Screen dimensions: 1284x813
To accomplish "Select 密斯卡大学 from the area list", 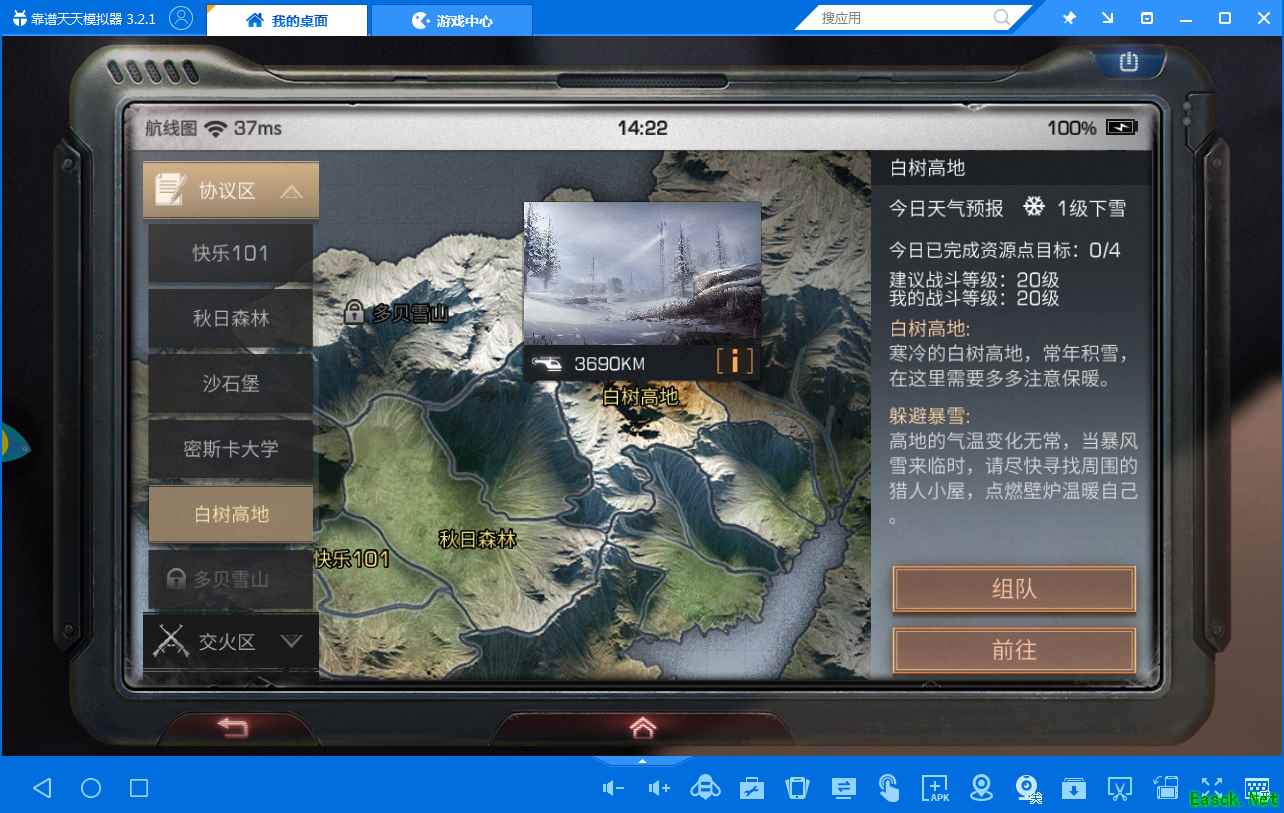I will 231,449.
